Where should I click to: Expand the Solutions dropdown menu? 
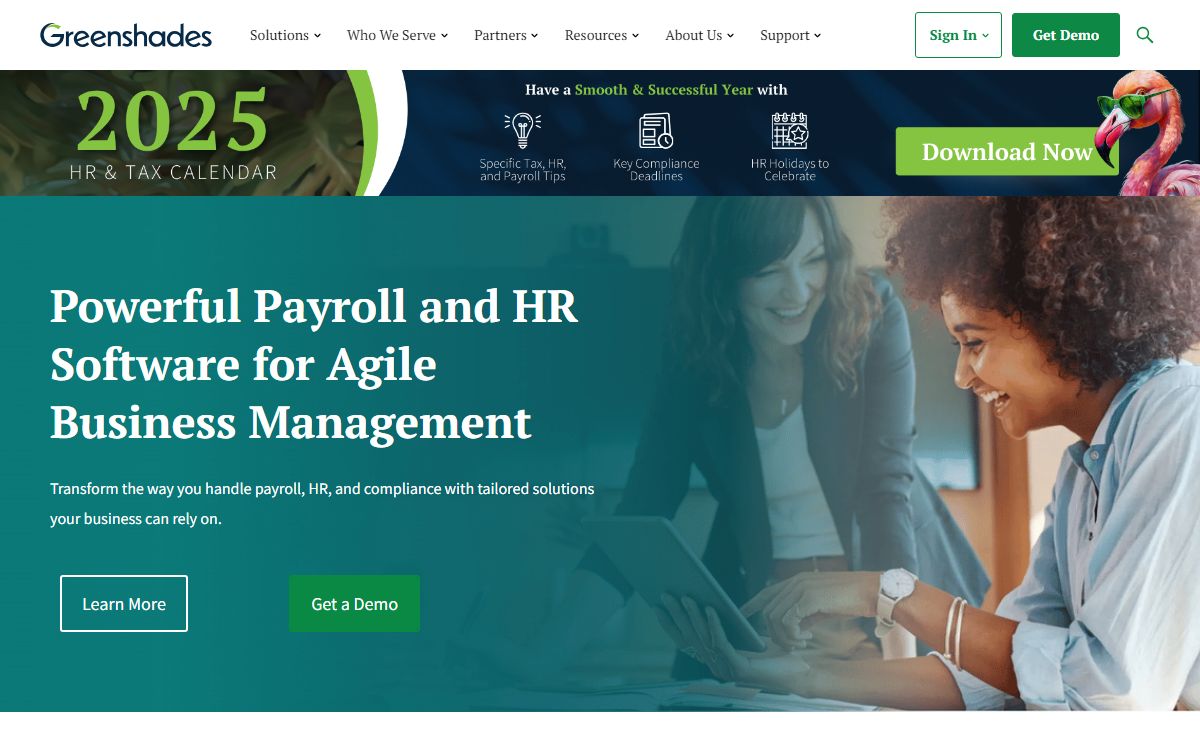click(x=285, y=35)
